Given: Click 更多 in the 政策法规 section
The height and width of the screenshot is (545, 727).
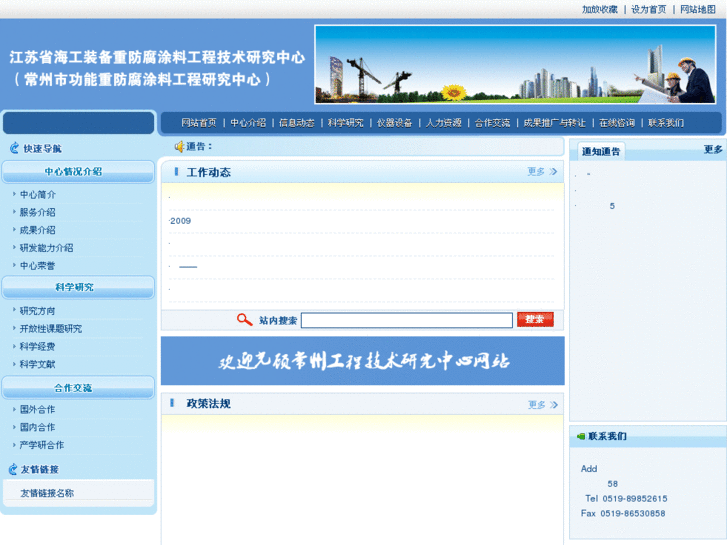Looking at the screenshot, I should pyautogui.click(x=536, y=405).
